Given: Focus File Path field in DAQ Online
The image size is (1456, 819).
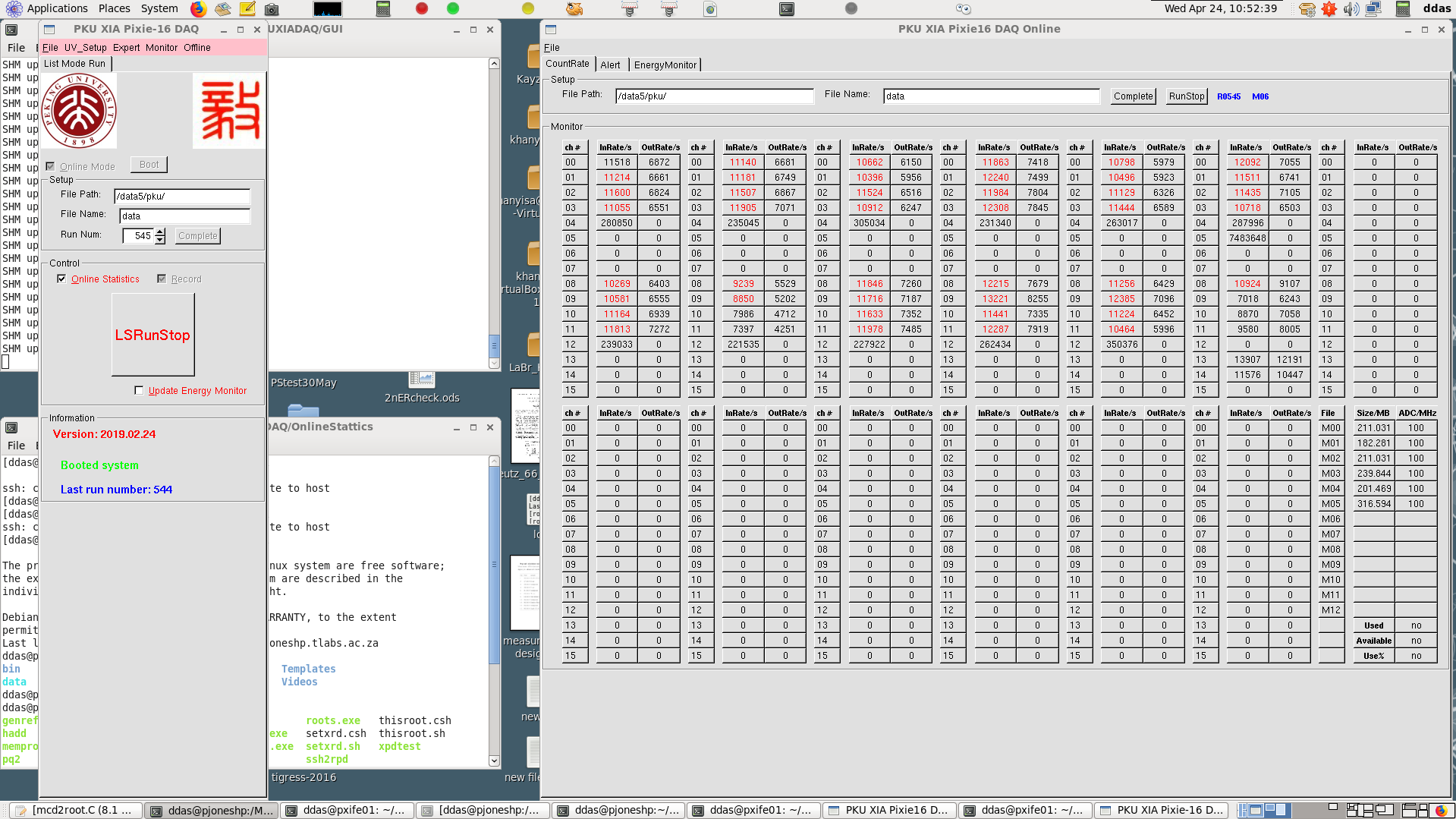Looking at the screenshot, I should (715, 96).
